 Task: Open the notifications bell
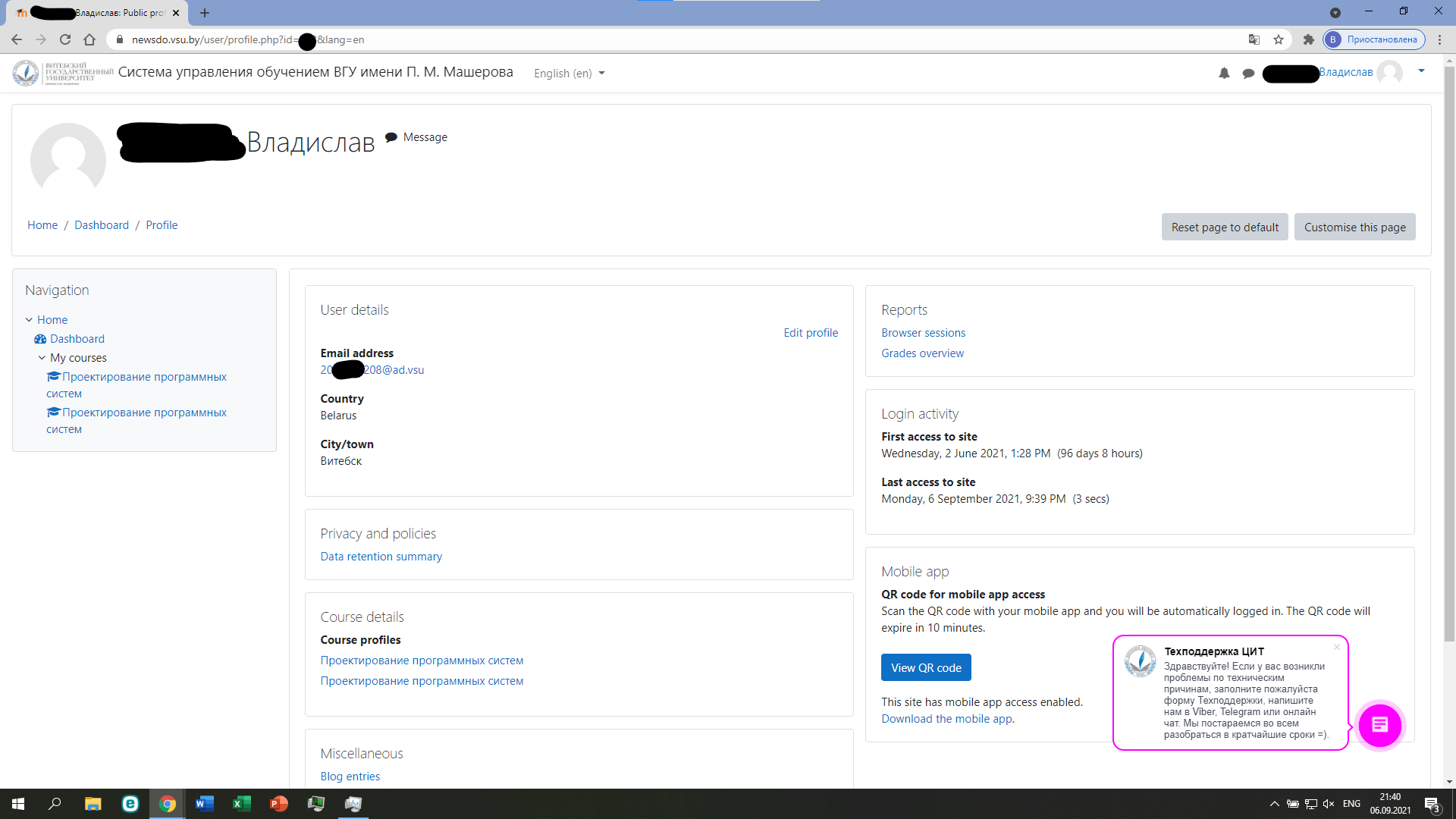1223,73
